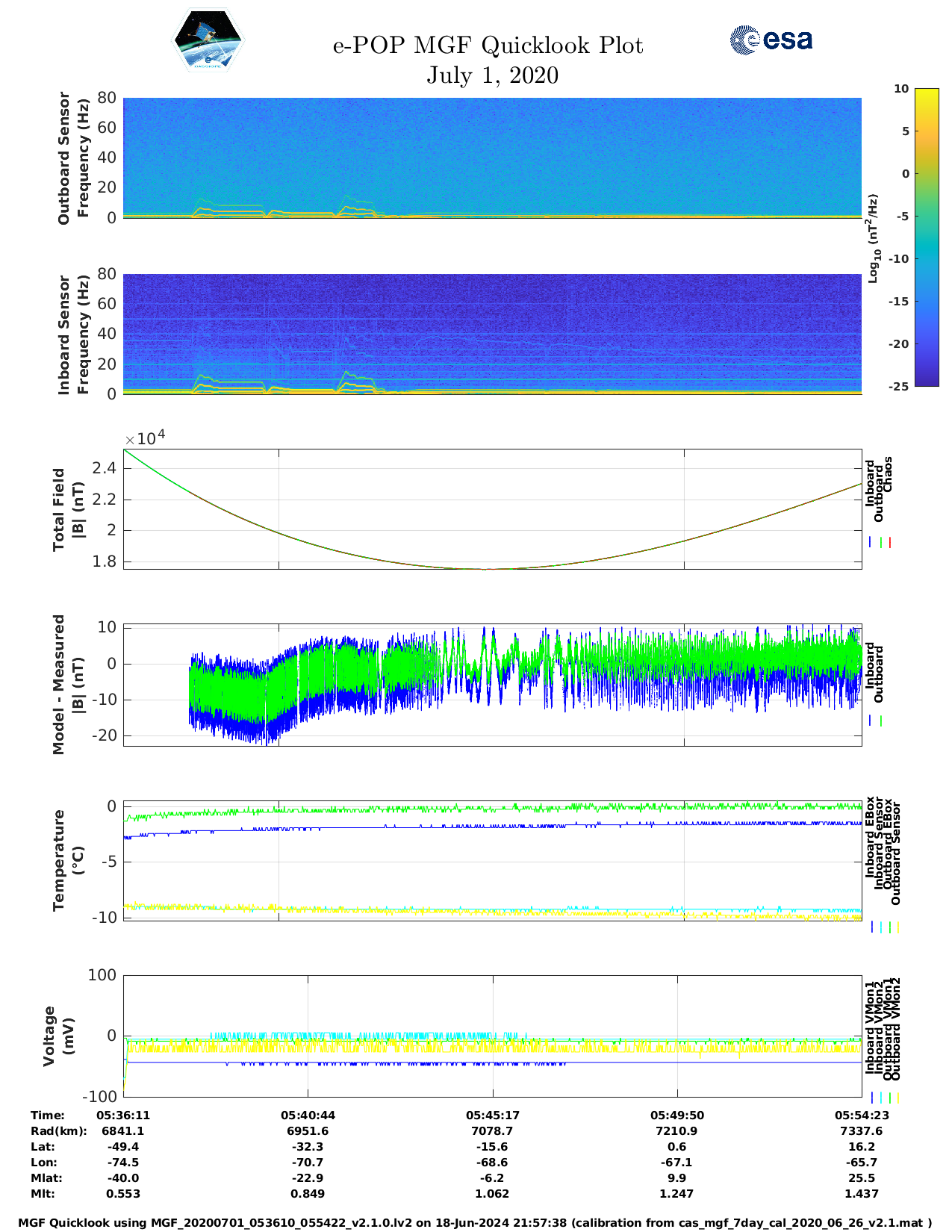Click the 05:36:11 start time label
The image size is (952, 1232).
coord(123,1116)
